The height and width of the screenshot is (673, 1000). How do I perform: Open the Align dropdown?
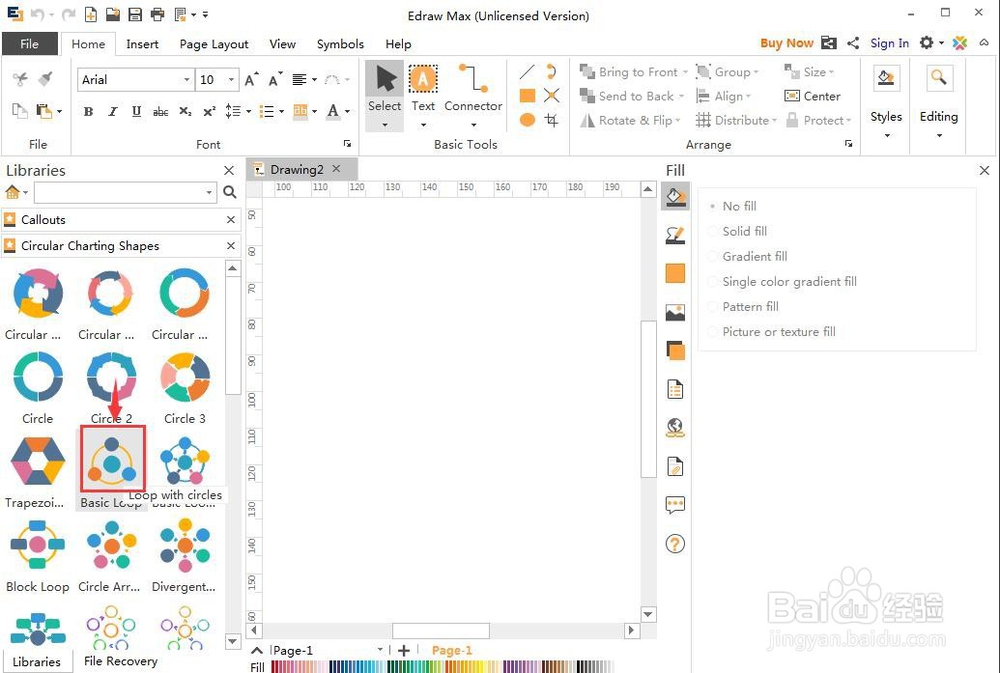point(723,96)
